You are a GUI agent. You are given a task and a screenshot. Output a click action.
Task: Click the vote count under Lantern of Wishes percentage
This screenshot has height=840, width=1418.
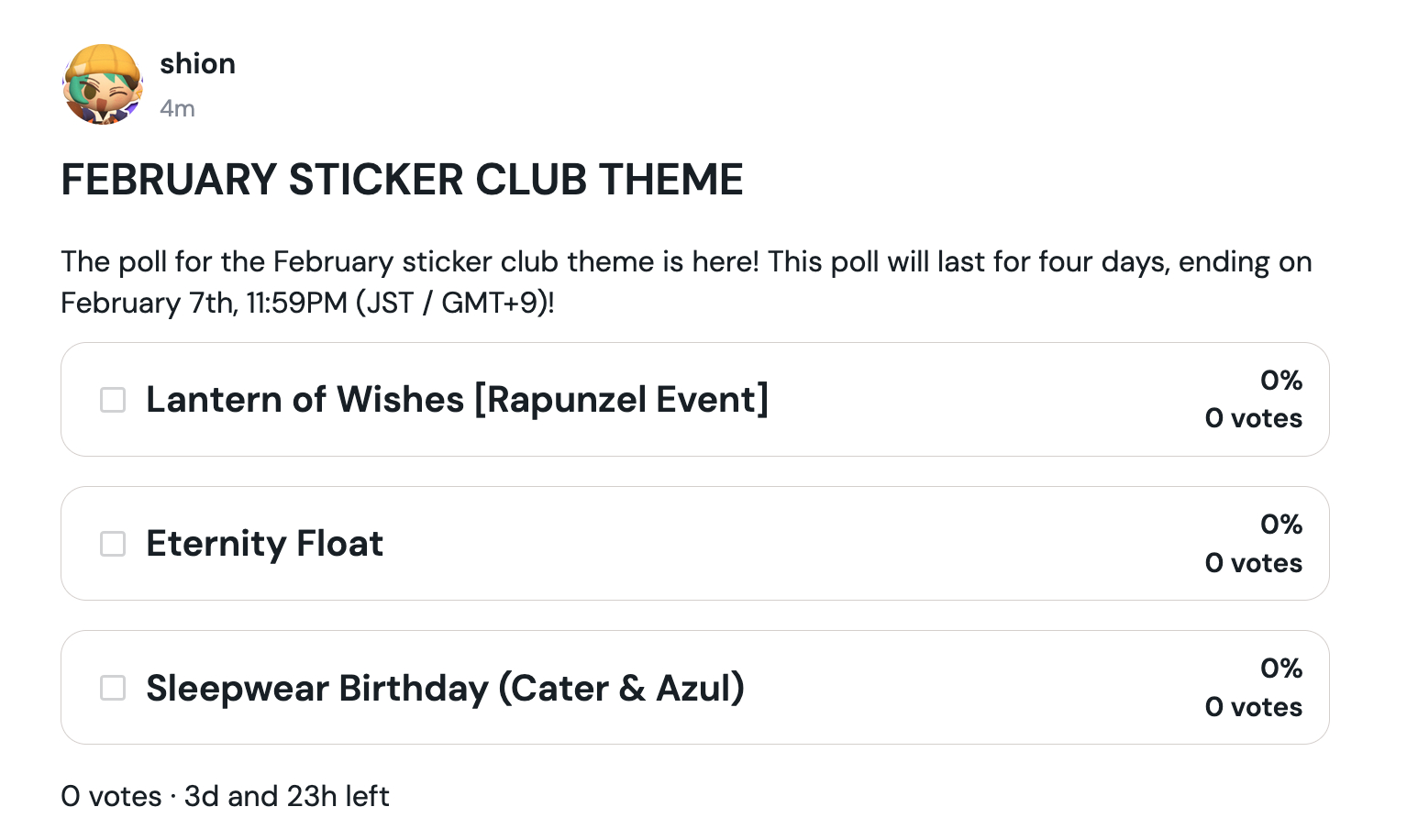pos(1253,419)
